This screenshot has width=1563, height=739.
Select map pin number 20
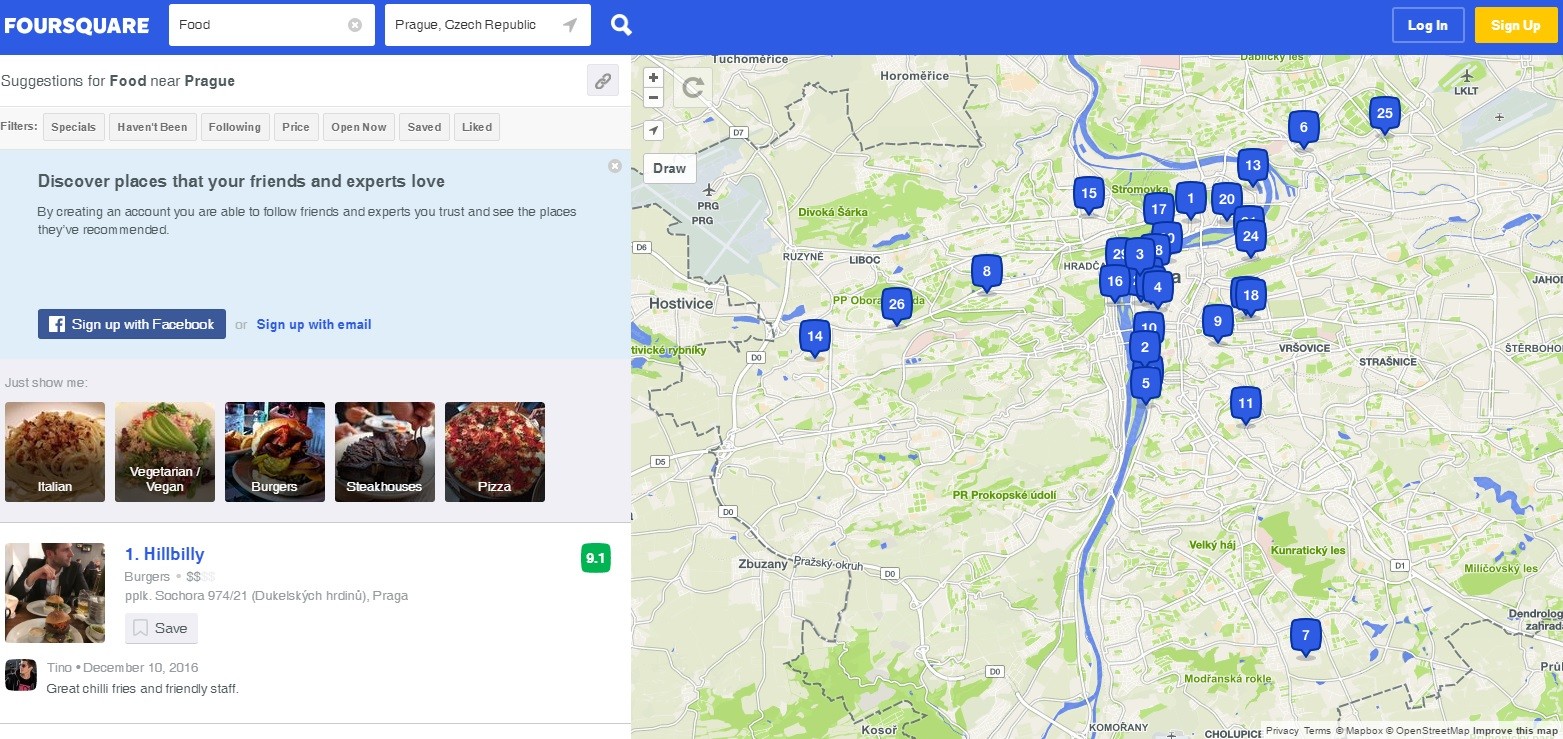pos(1226,201)
